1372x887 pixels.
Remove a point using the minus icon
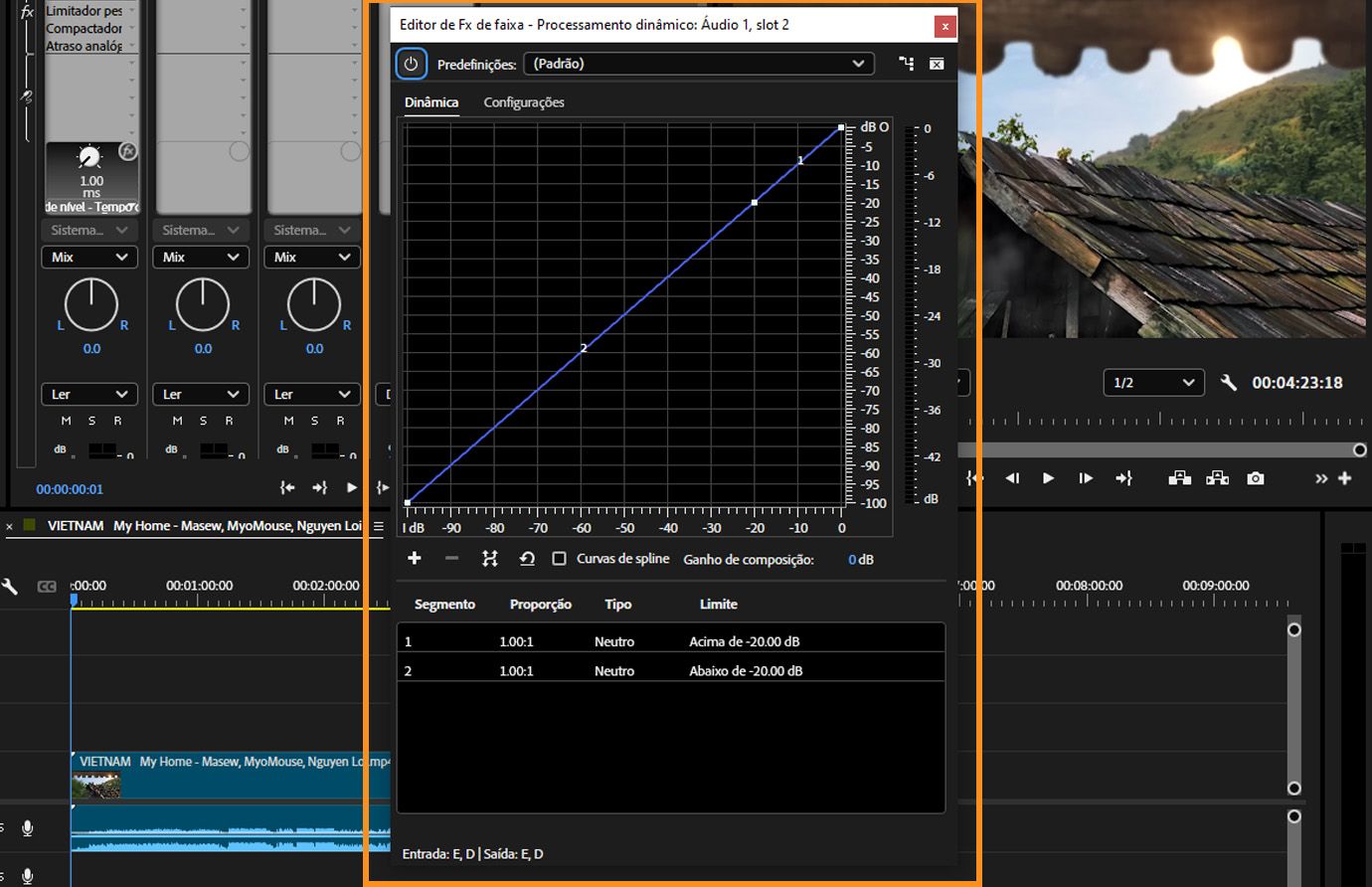[x=450, y=558]
